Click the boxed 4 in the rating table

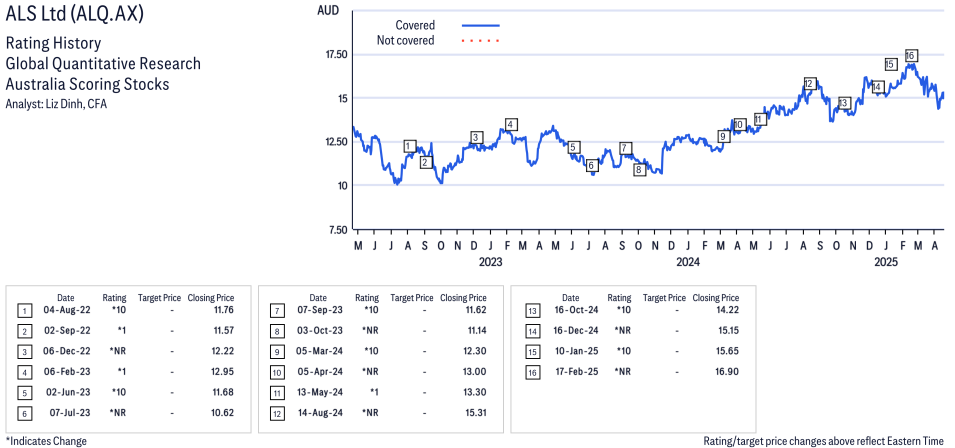click(x=24, y=373)
